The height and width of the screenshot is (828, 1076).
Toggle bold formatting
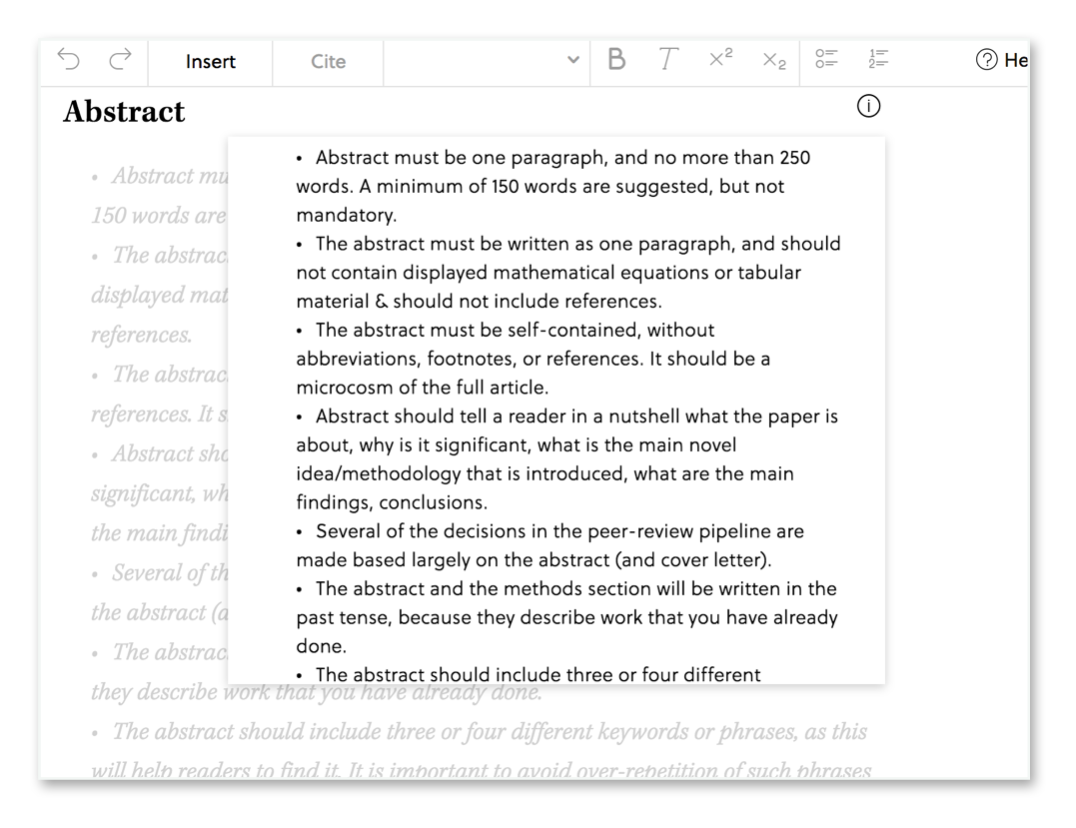(617, 59)
